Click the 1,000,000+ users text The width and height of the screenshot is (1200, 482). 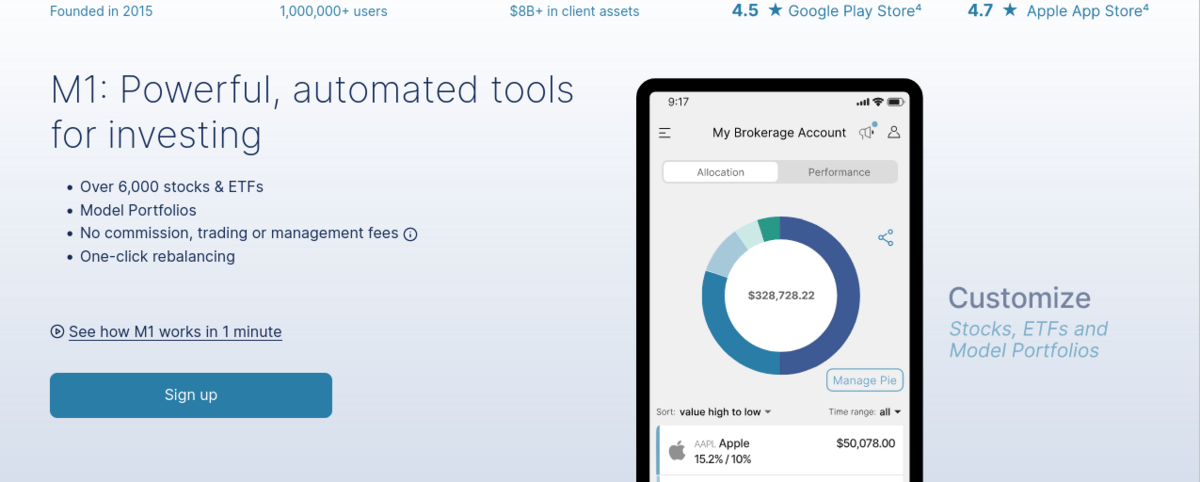334,11
